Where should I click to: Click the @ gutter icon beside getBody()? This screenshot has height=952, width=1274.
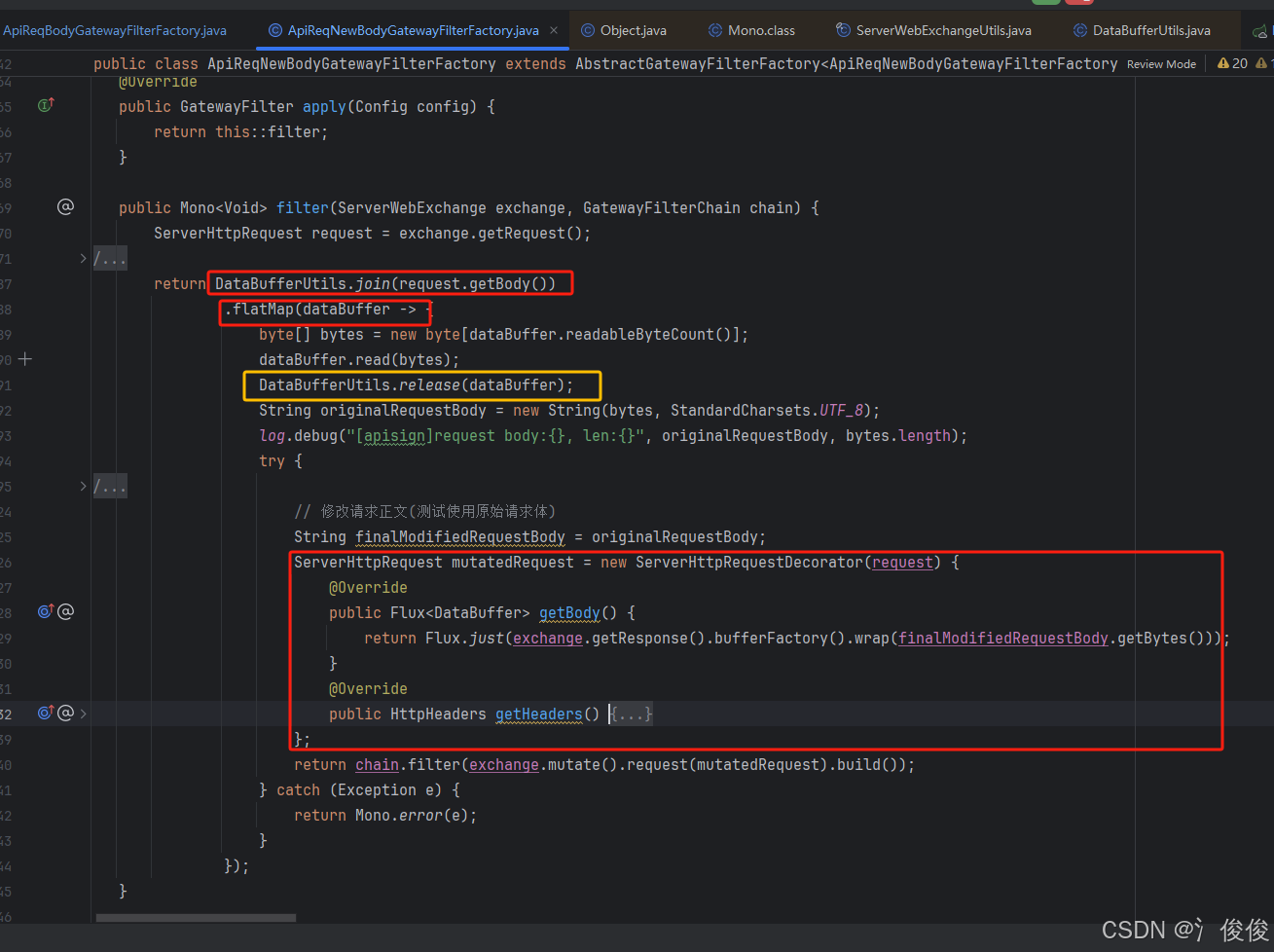click(65, 611)
